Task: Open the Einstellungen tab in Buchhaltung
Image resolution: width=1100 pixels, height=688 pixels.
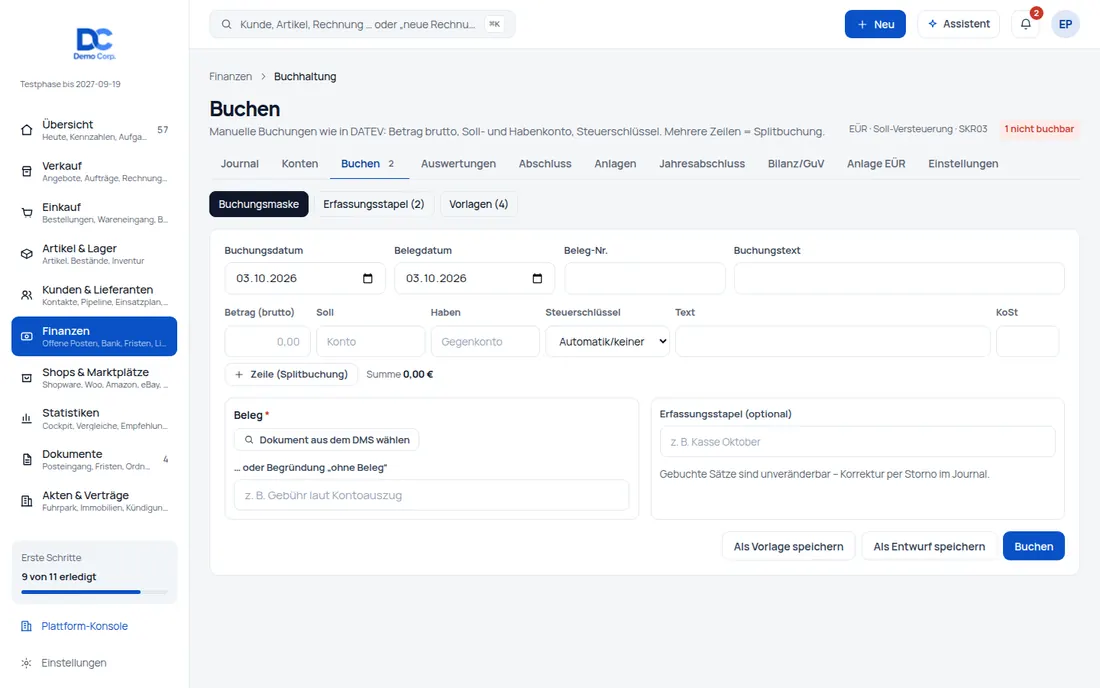Action: pos(962,163)
